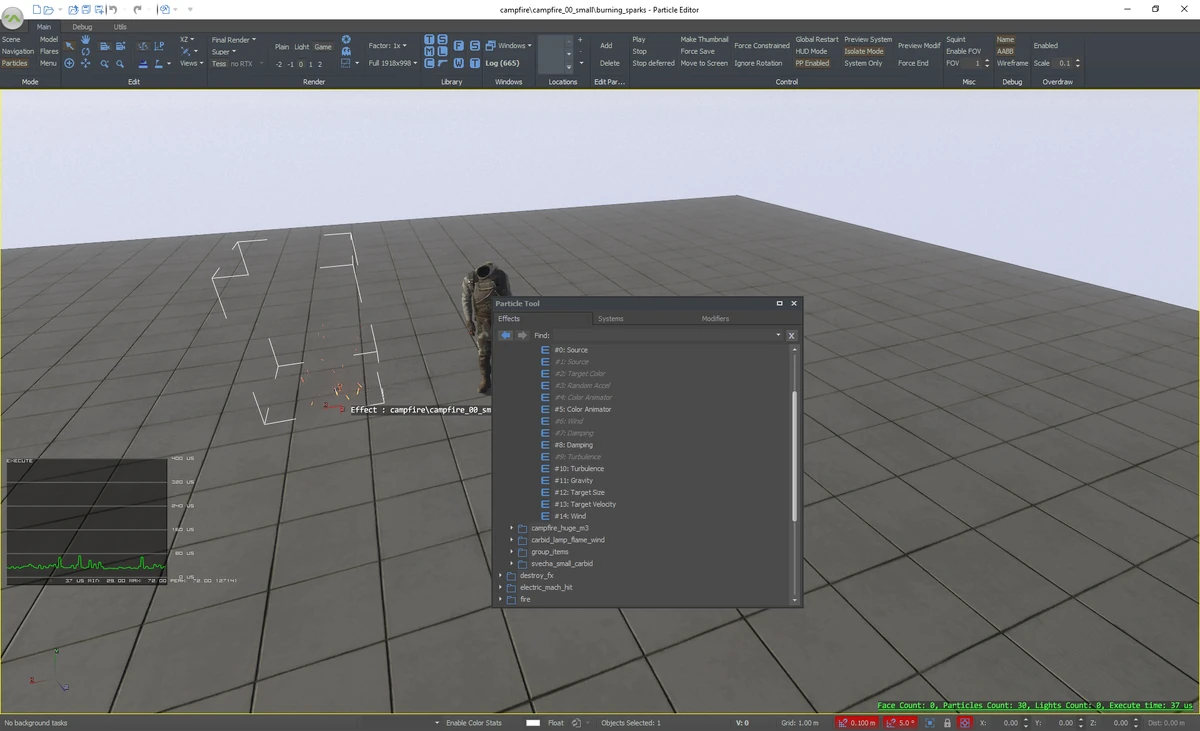Screen dimensions: 1200x731
Task: Open the Windows panel icon in Windows group
Action: point(490,45)
